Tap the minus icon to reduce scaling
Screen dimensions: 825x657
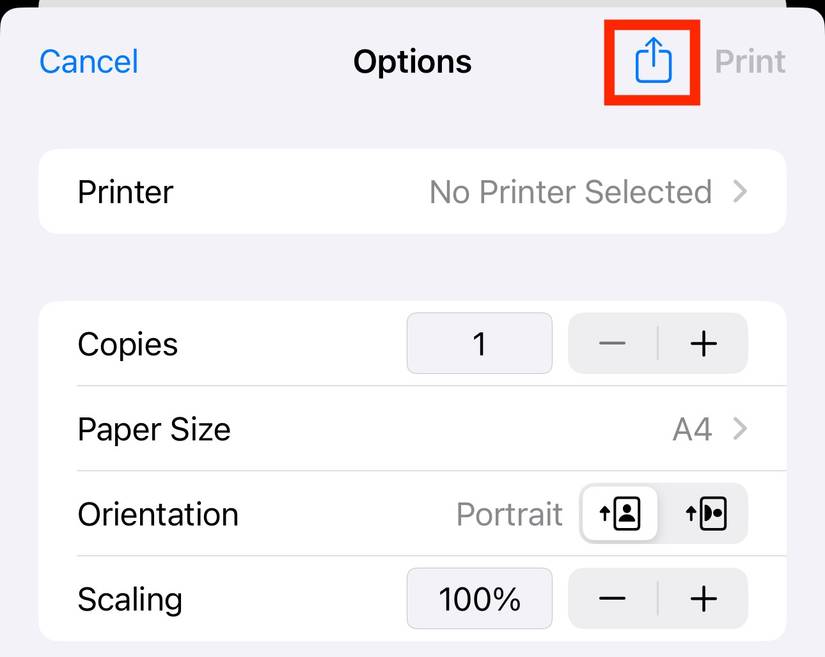tap(612, 599)
